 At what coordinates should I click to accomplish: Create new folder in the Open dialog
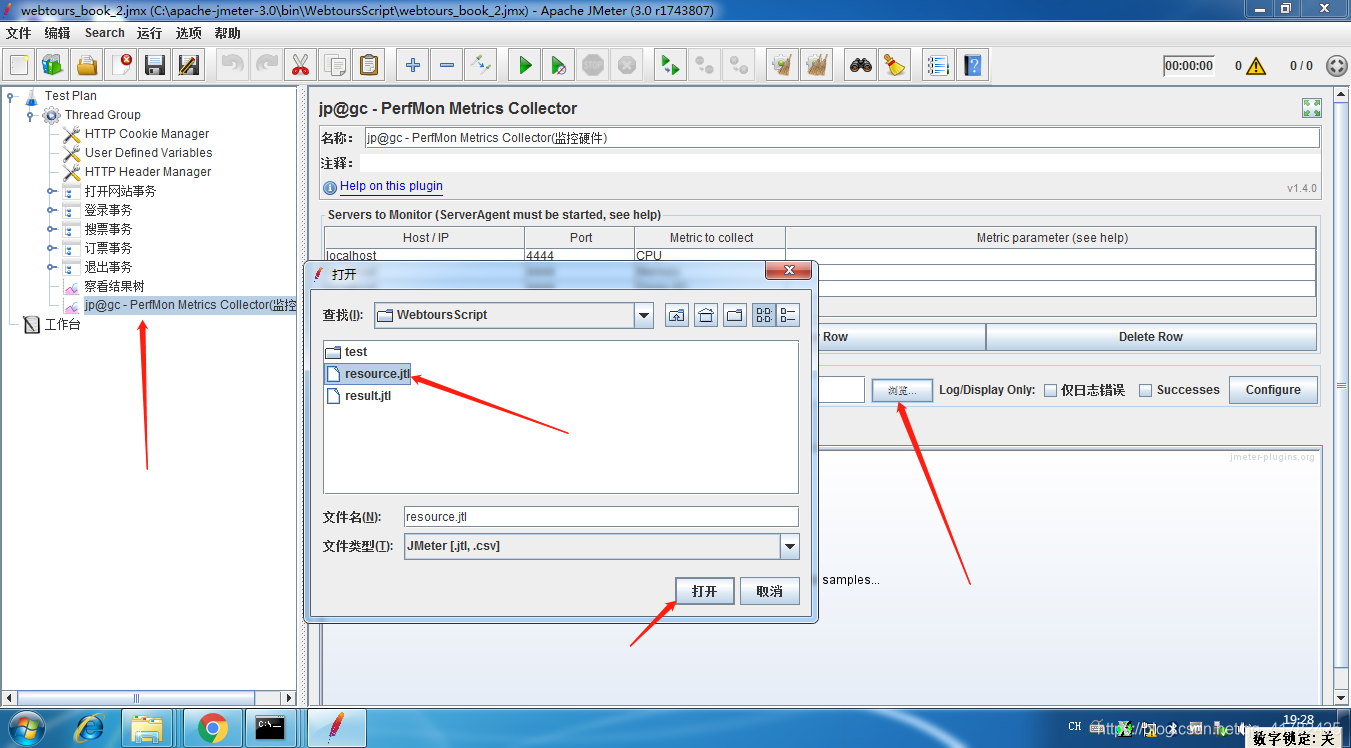click(x=735, y=315)
